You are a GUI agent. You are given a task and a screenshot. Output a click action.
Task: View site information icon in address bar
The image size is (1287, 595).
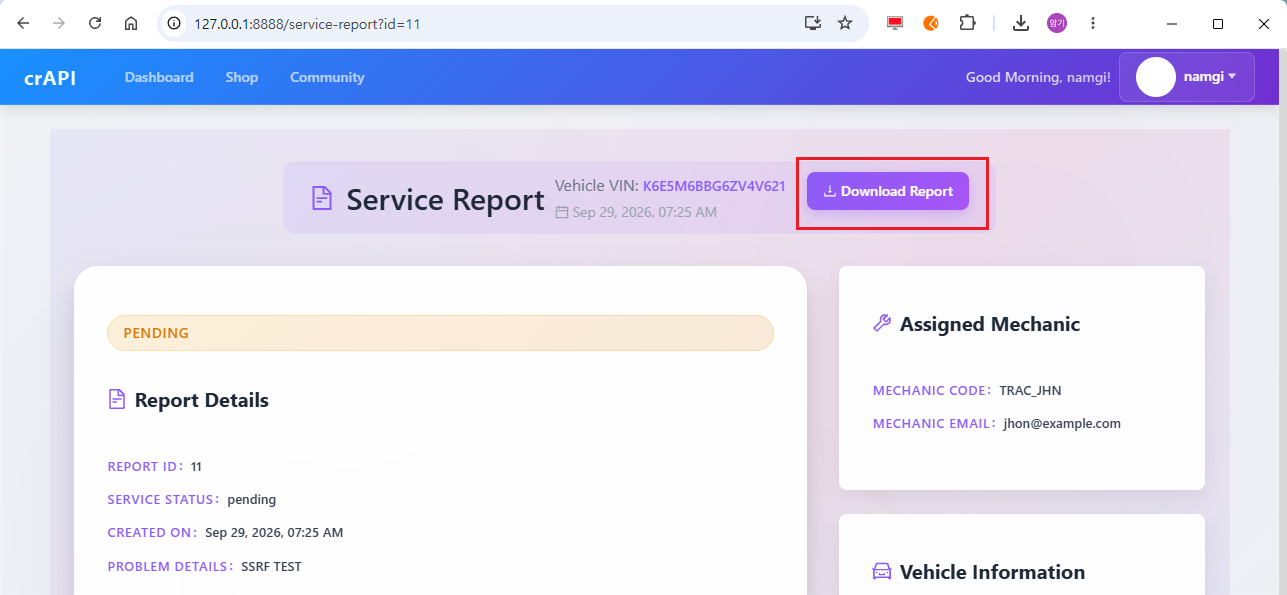(x=175, y=23)
